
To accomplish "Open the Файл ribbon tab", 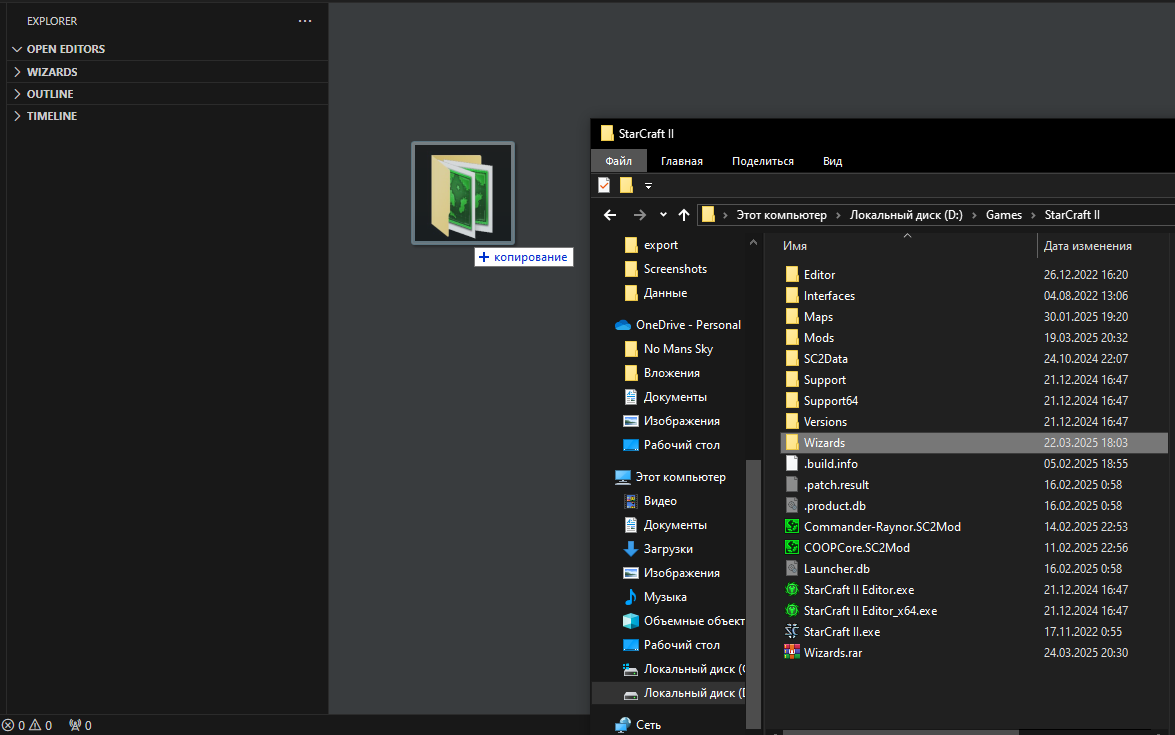I will tap(618, 161).
